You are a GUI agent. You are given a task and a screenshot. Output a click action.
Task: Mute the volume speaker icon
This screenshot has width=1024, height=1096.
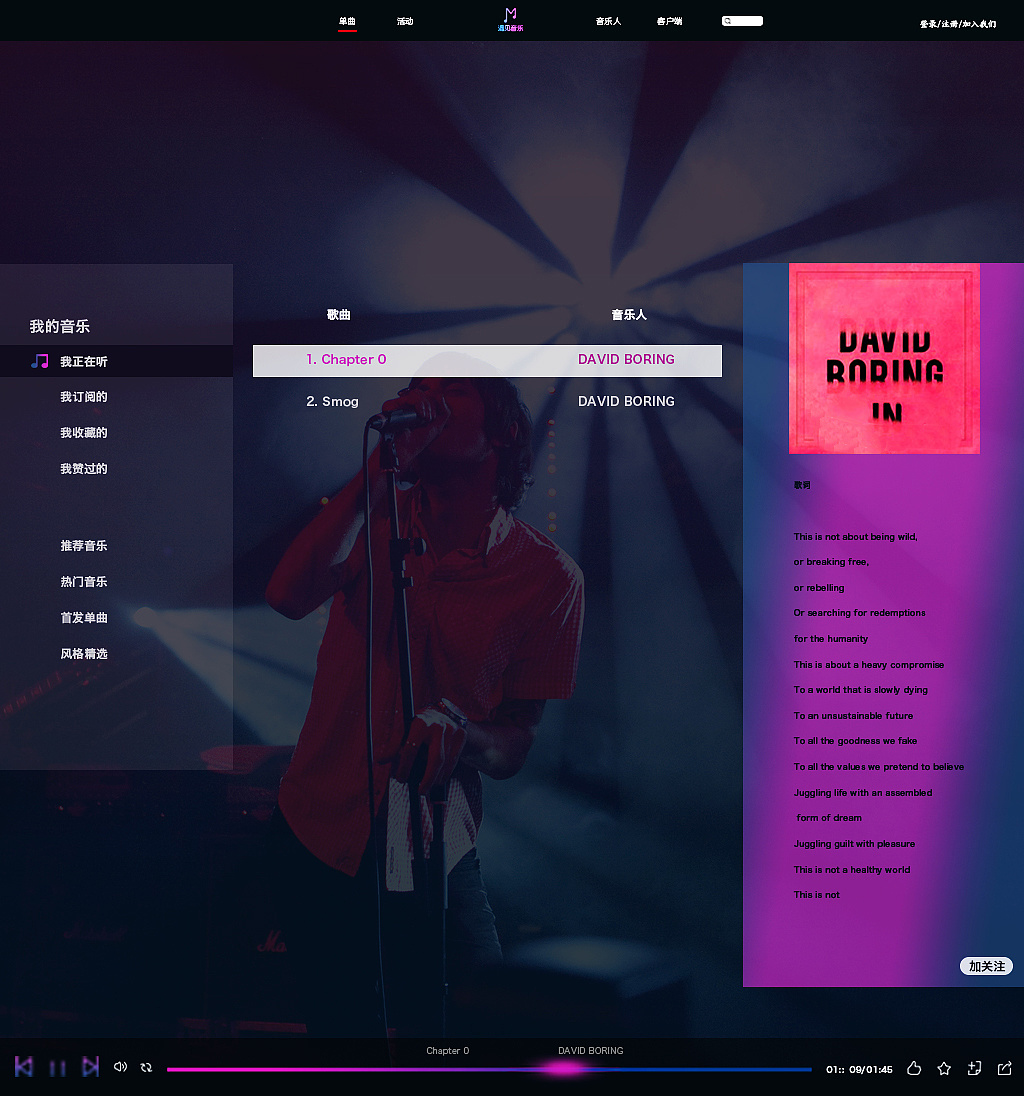[120, 1067]
